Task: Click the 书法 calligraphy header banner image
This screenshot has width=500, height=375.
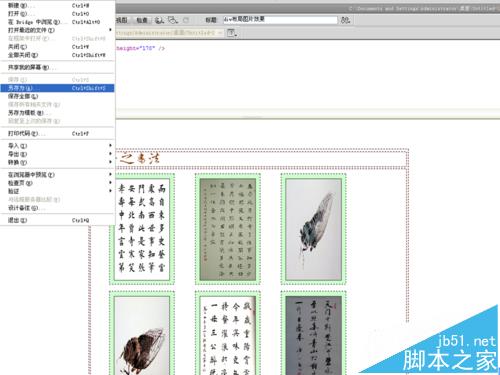Action: tap(138, 158)
